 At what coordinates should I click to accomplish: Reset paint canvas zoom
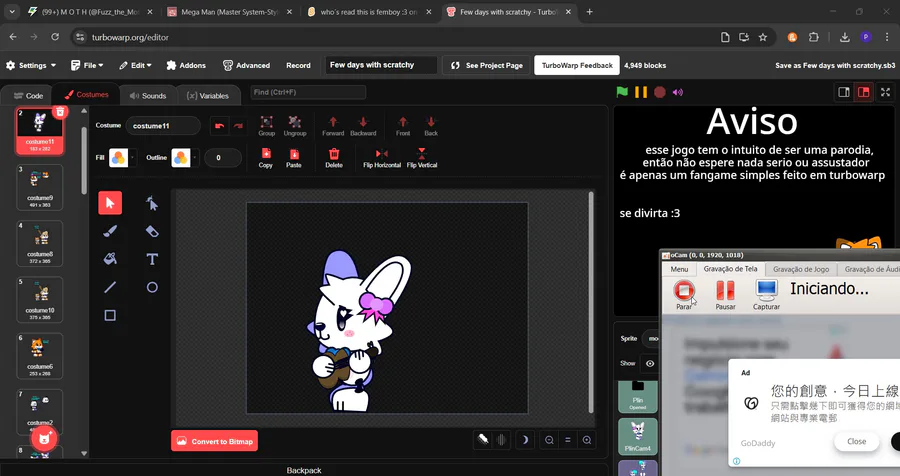coord(568,440)
